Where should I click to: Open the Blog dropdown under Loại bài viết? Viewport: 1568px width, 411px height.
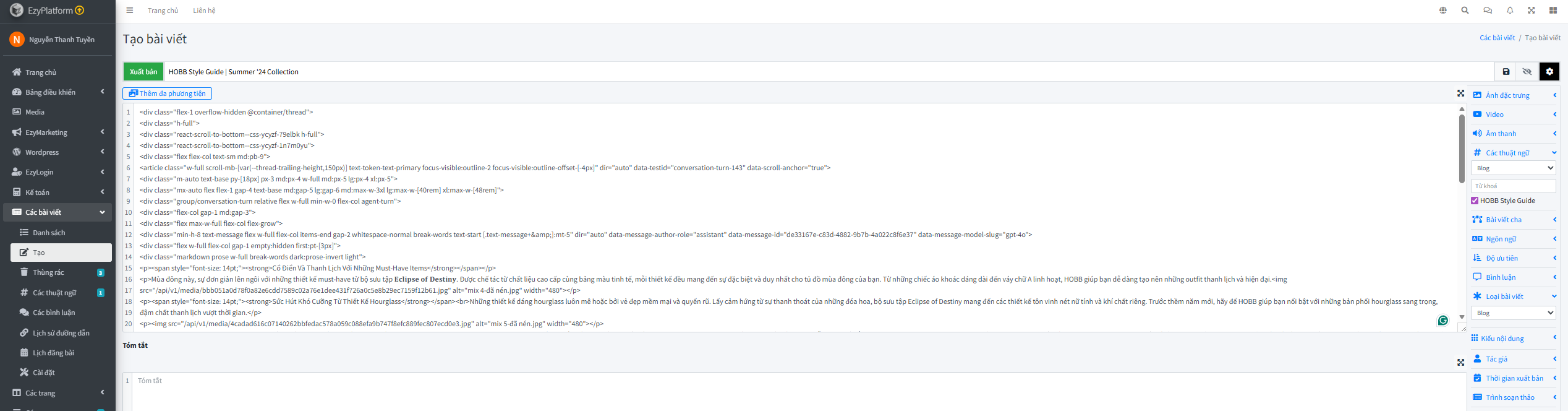1513,313
